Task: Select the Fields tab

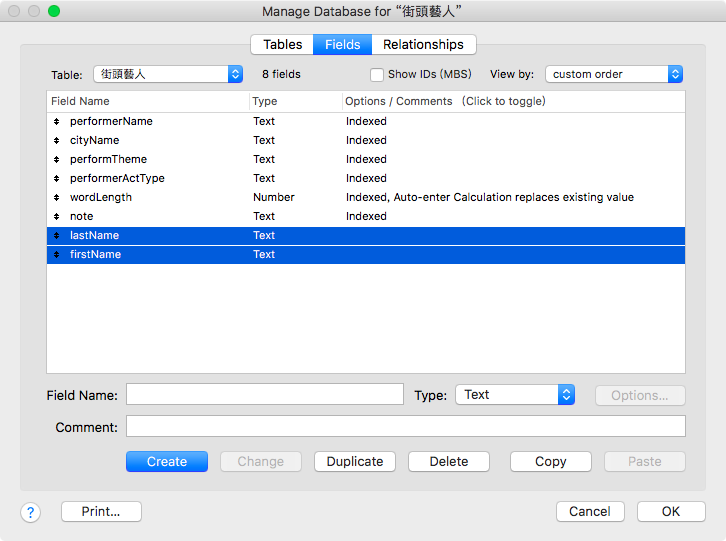Action: coord(343,44)
